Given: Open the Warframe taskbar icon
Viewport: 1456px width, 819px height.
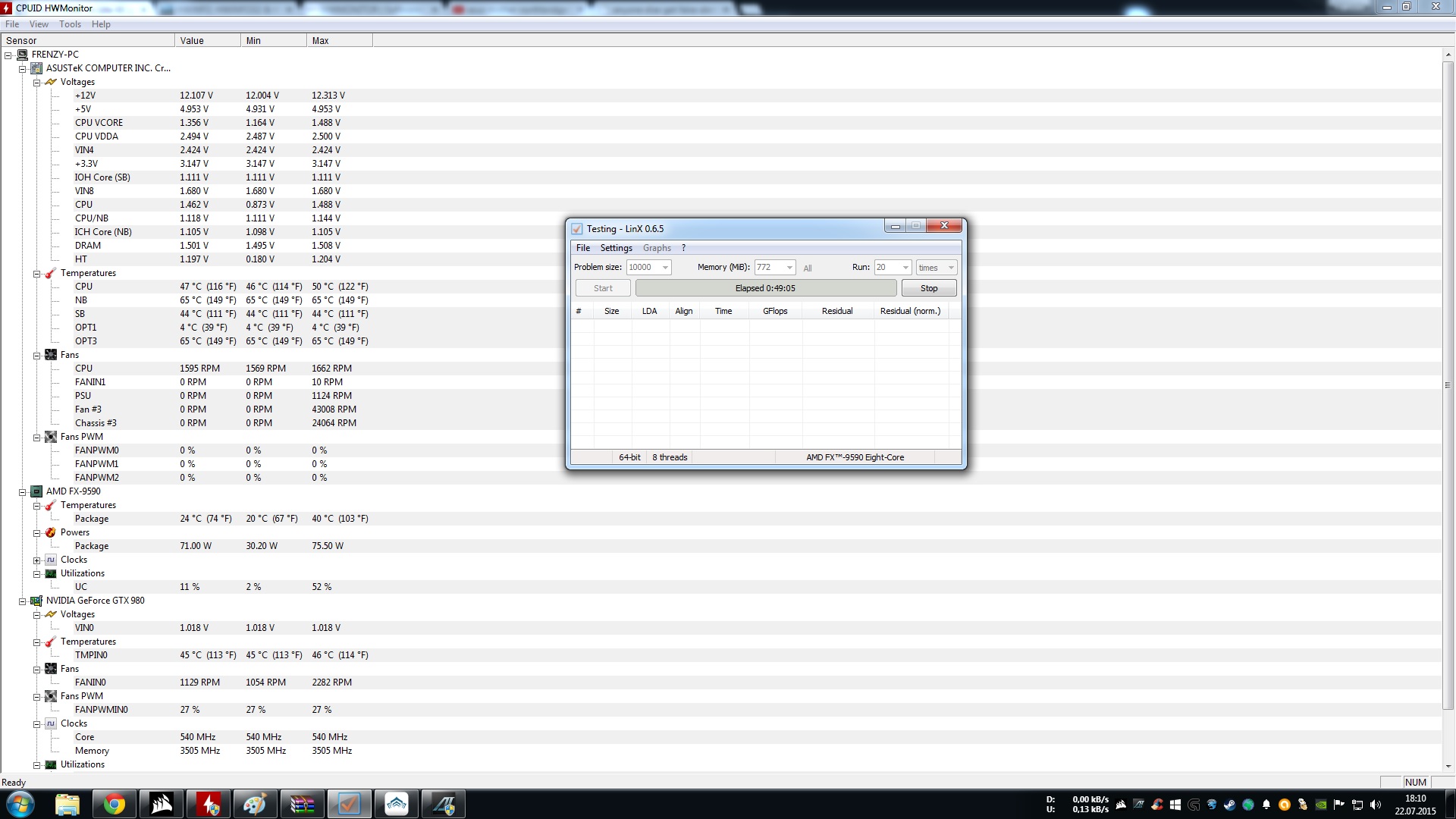Looking at the screenshot, I should point(397,804).
